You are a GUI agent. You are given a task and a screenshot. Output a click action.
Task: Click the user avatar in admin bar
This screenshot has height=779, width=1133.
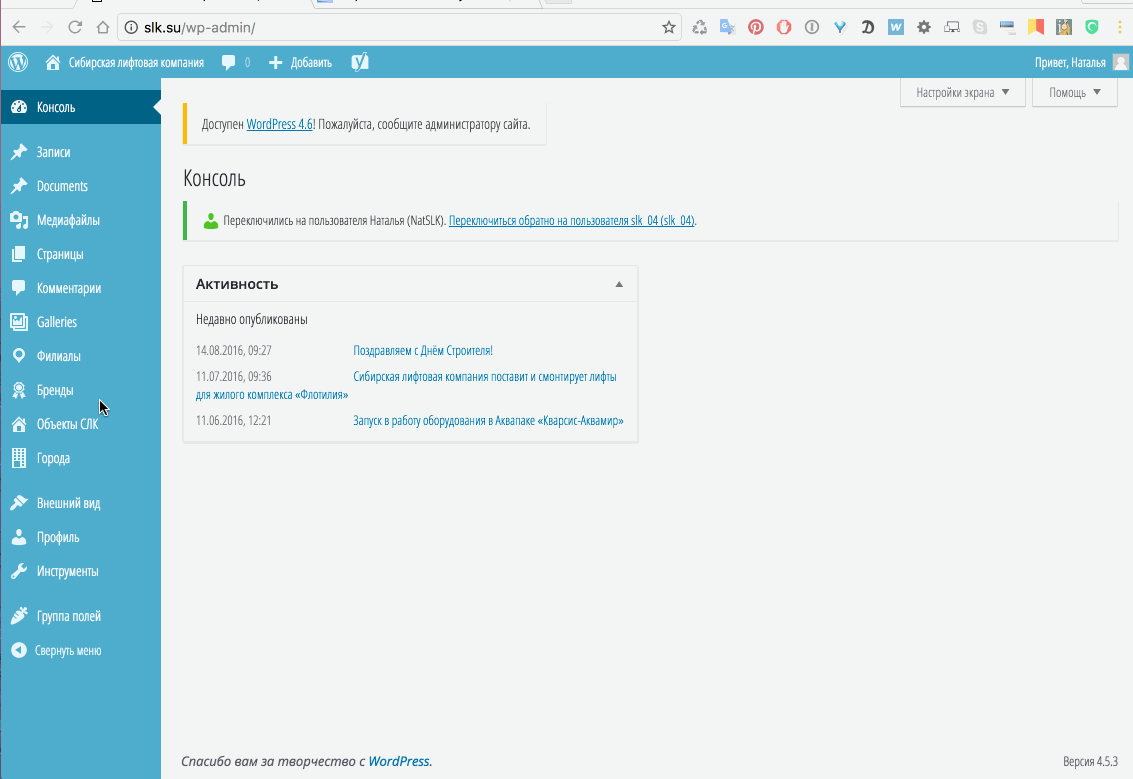(1121, 62)
